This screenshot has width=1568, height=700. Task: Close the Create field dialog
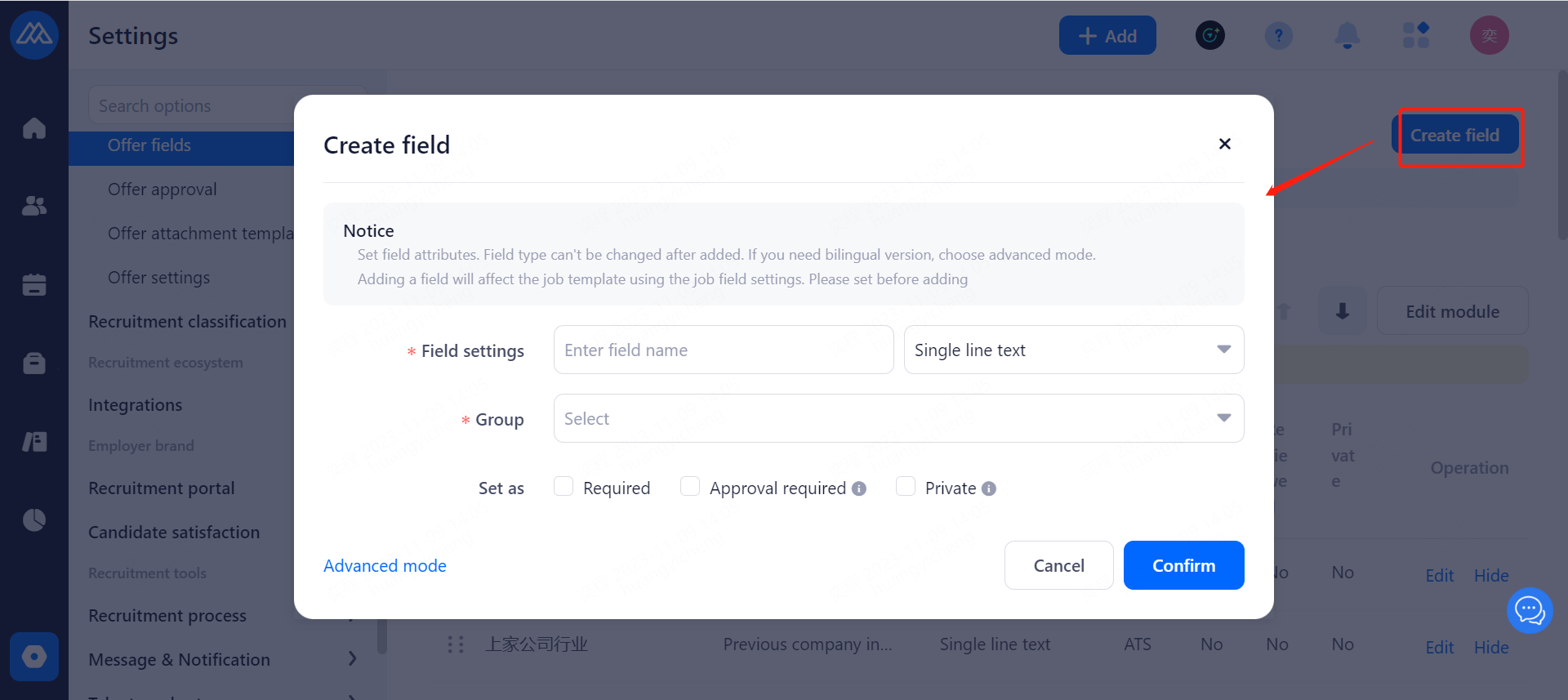(1224, 144)
